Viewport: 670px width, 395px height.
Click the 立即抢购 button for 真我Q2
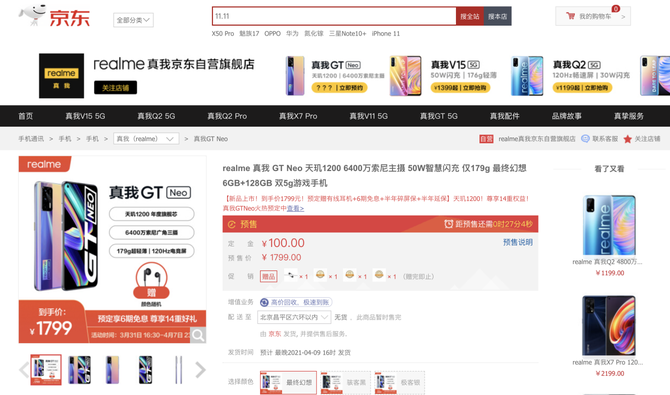(x=582, y=88)
